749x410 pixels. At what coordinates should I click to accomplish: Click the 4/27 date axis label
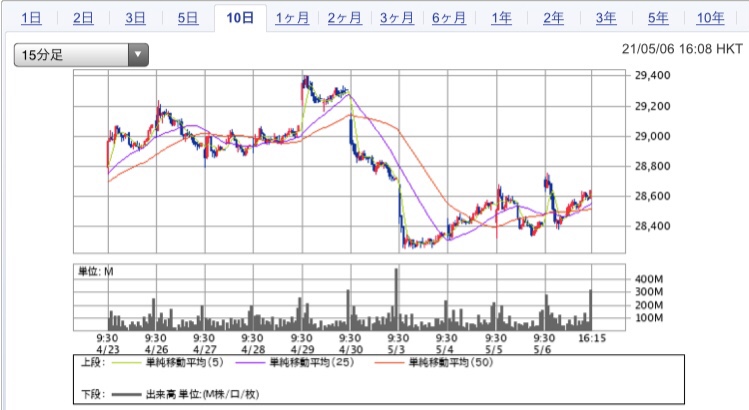click(x=205, y=350)
